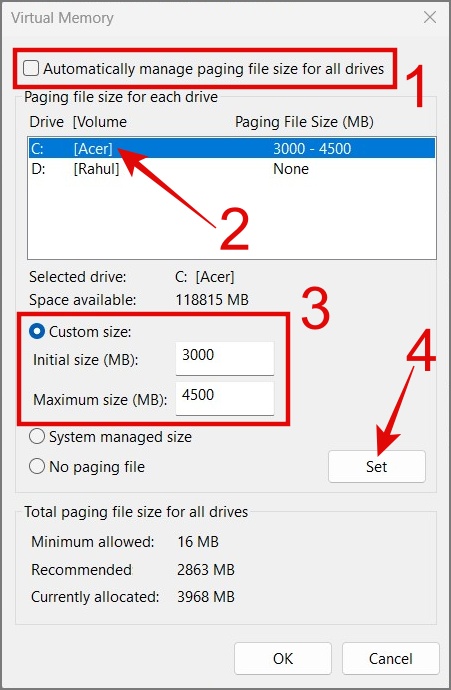
Task: Select the D: [Rahul] drive entry
Action: coord(231,169)
